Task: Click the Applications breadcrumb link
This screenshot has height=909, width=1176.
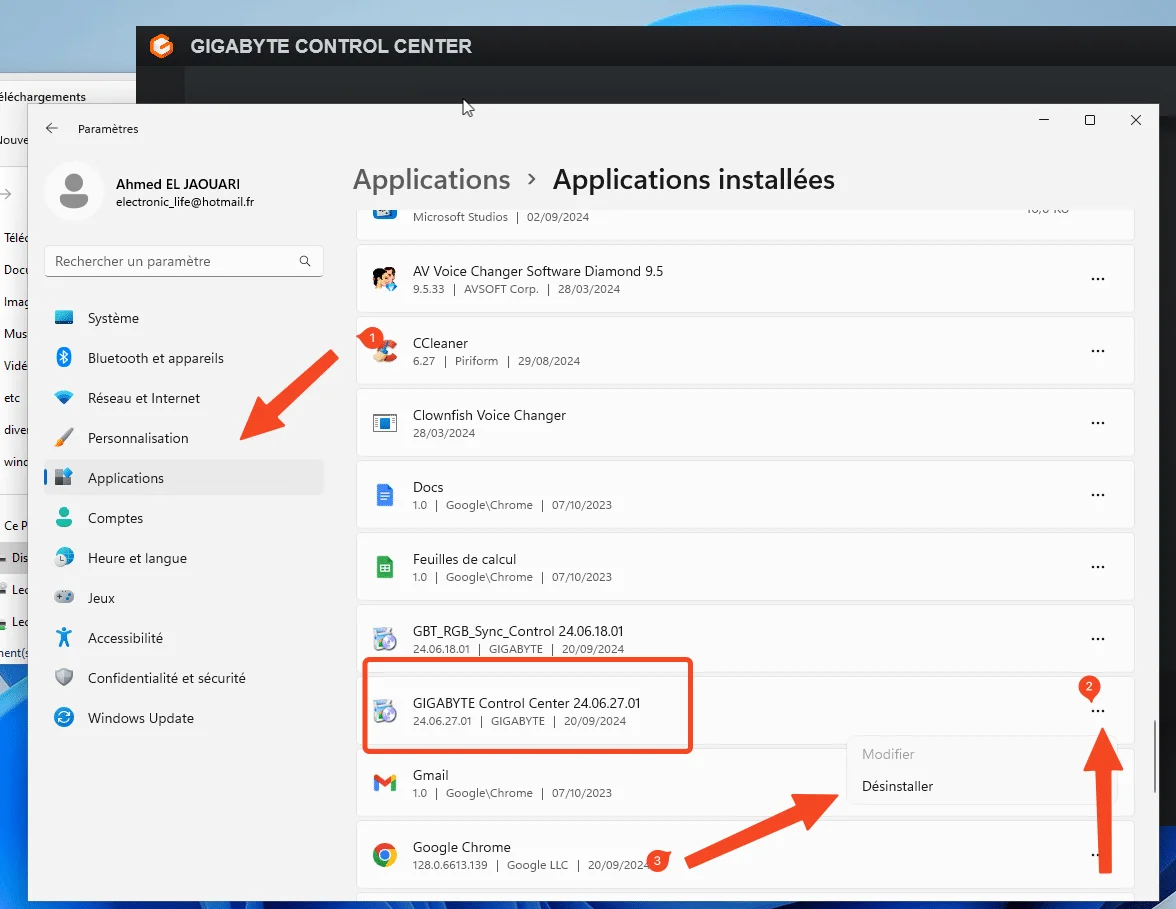Action: (x=431, y=180)
